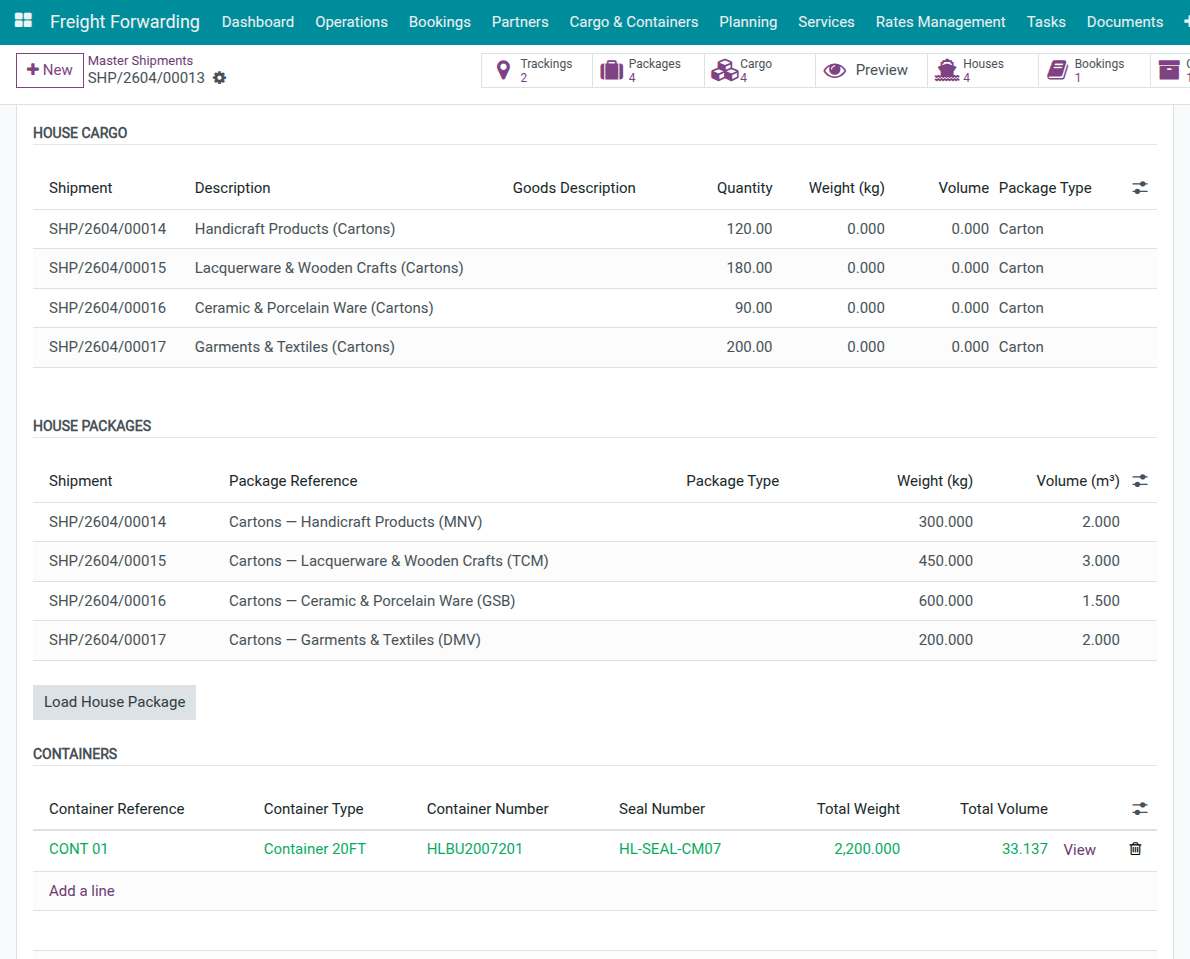The image size is (1190, 959).
Task: Select the SHP/2604/00016 House Cargo row
Action: pyautogui.click(x=108, y=308)
